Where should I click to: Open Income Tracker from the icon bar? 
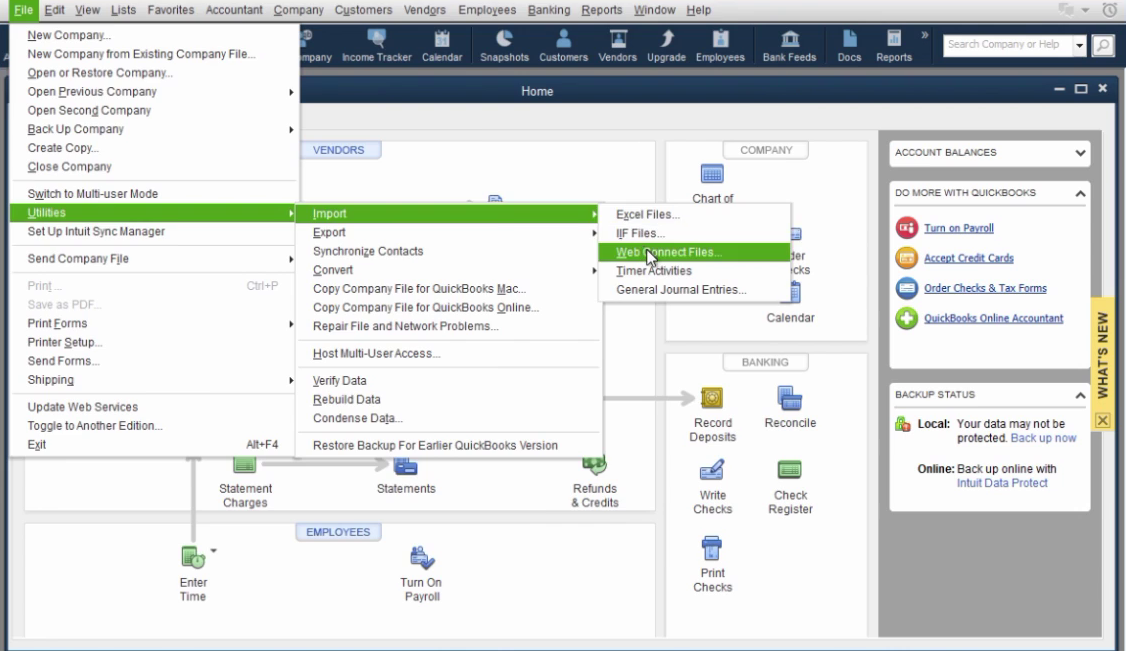(376, 46)
